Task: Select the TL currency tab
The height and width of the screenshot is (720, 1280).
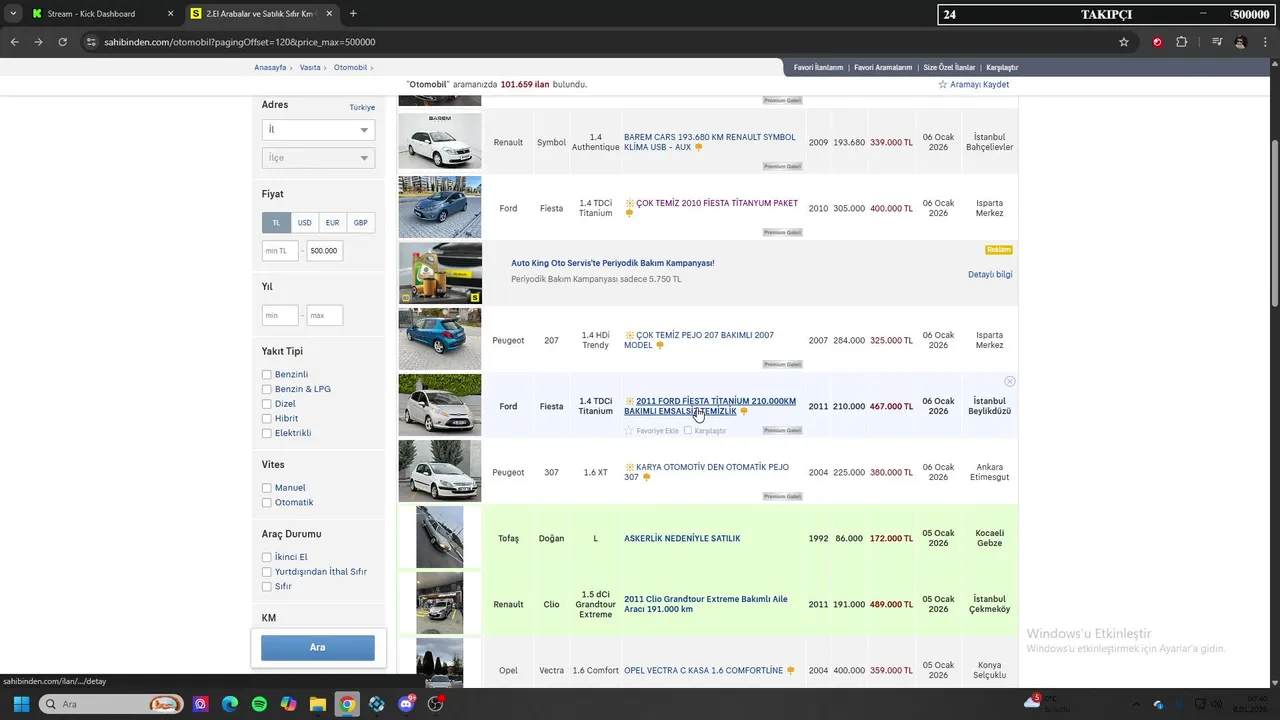Action: pos(277,223)
